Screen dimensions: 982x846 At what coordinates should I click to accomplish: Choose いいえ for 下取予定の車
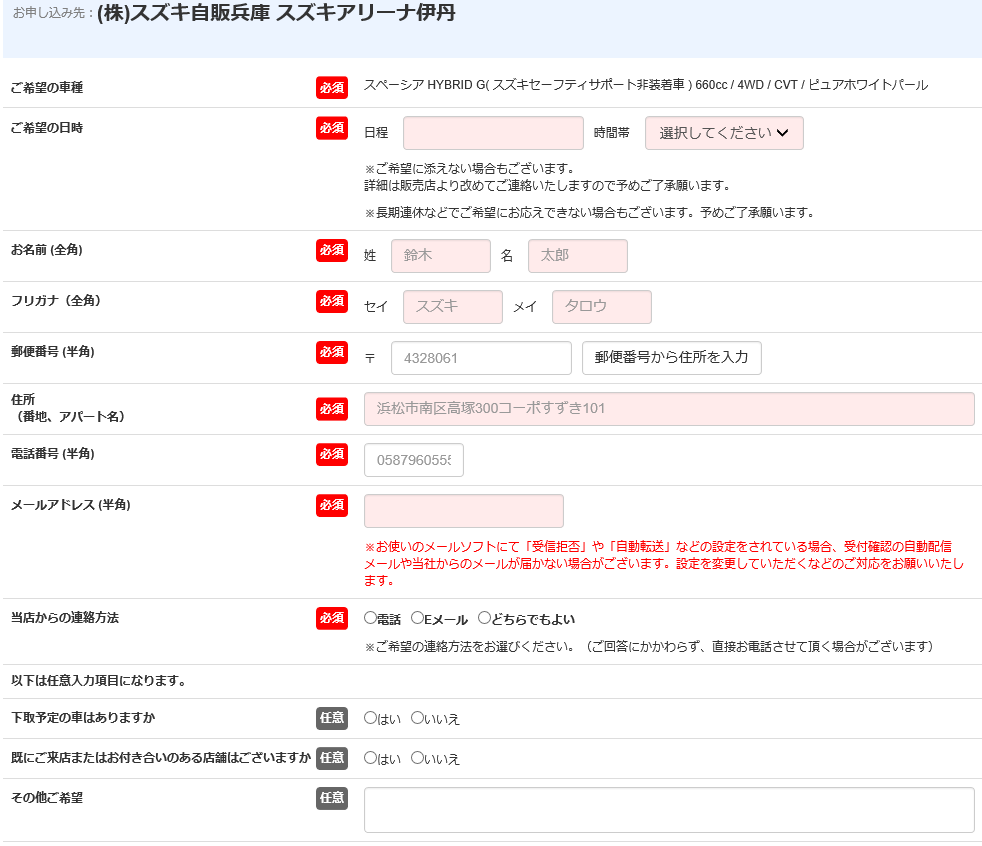(x=417, y=718)
